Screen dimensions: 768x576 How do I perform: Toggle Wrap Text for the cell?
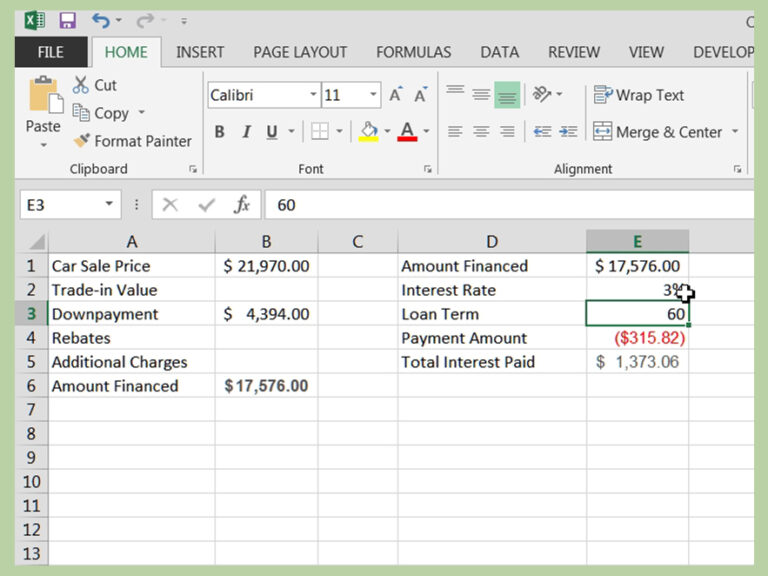coord(639,95)
